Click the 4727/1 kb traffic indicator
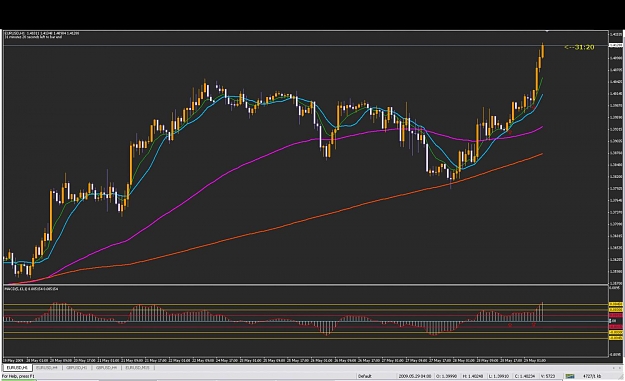 (592, 376)
